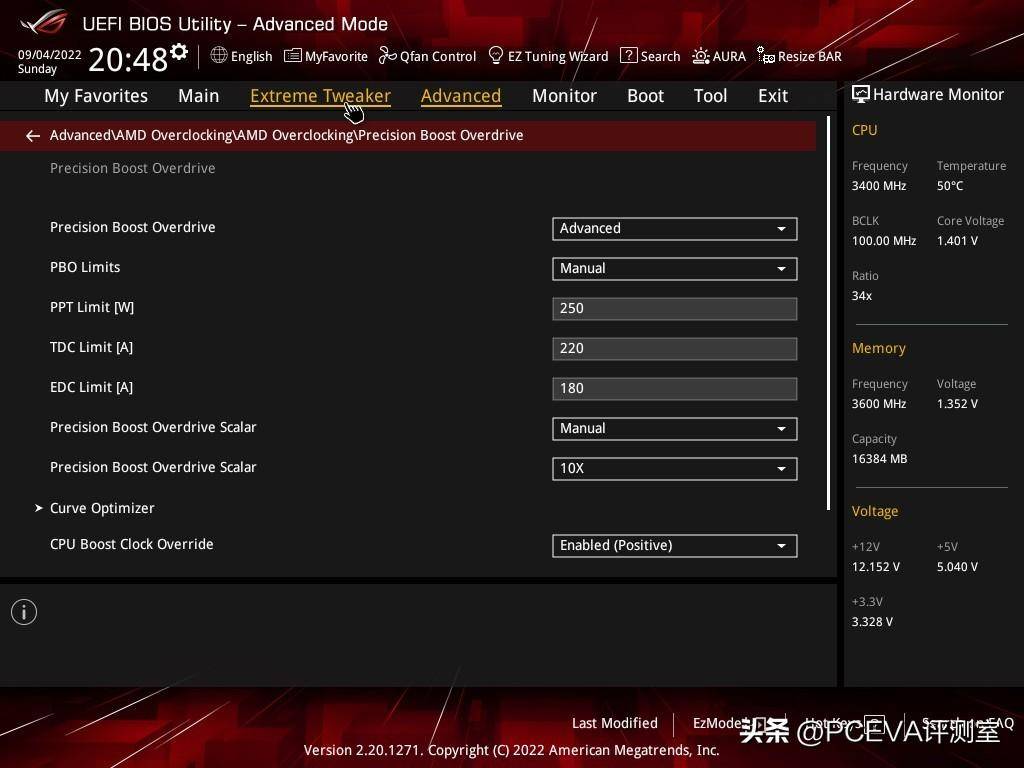
Task: Click the 34x ratio value
Action: [x=862, y=295]
